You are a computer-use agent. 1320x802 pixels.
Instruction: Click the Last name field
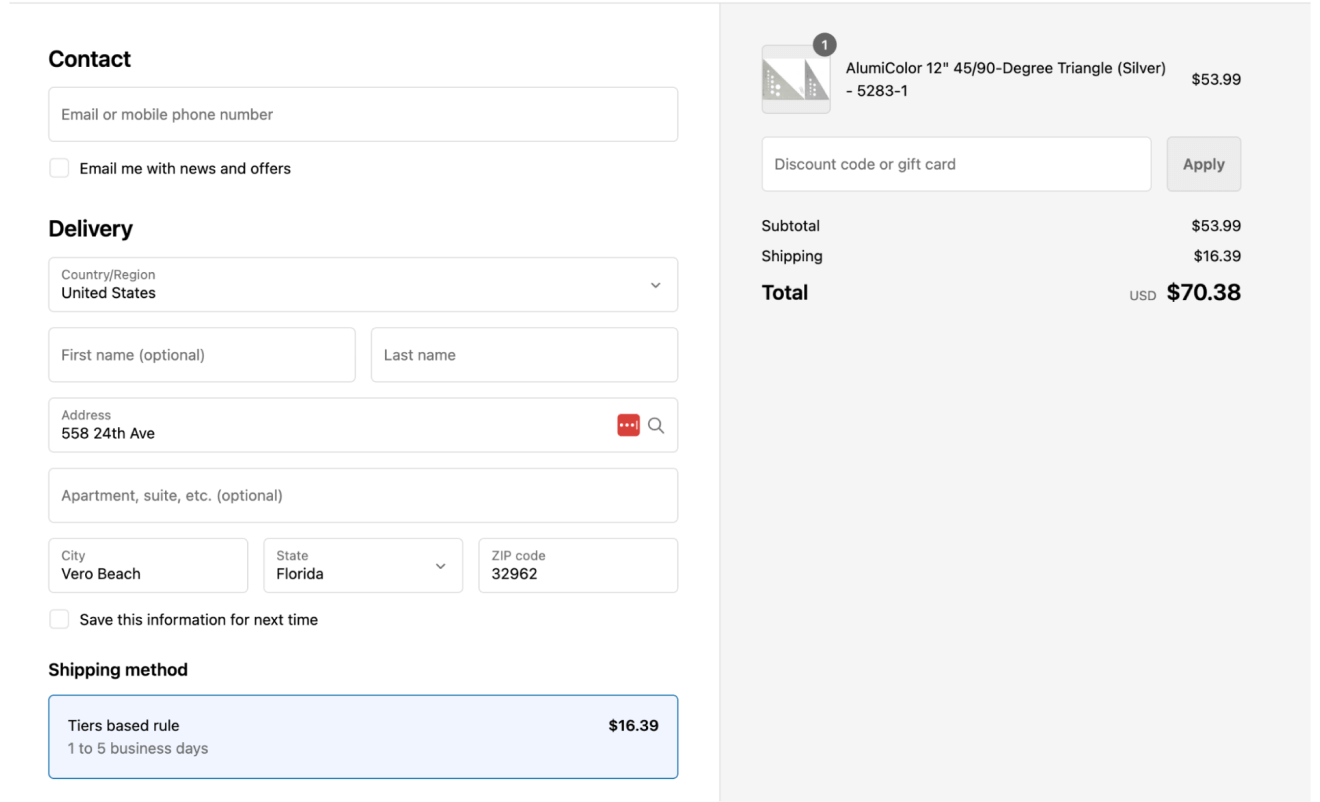524,355
